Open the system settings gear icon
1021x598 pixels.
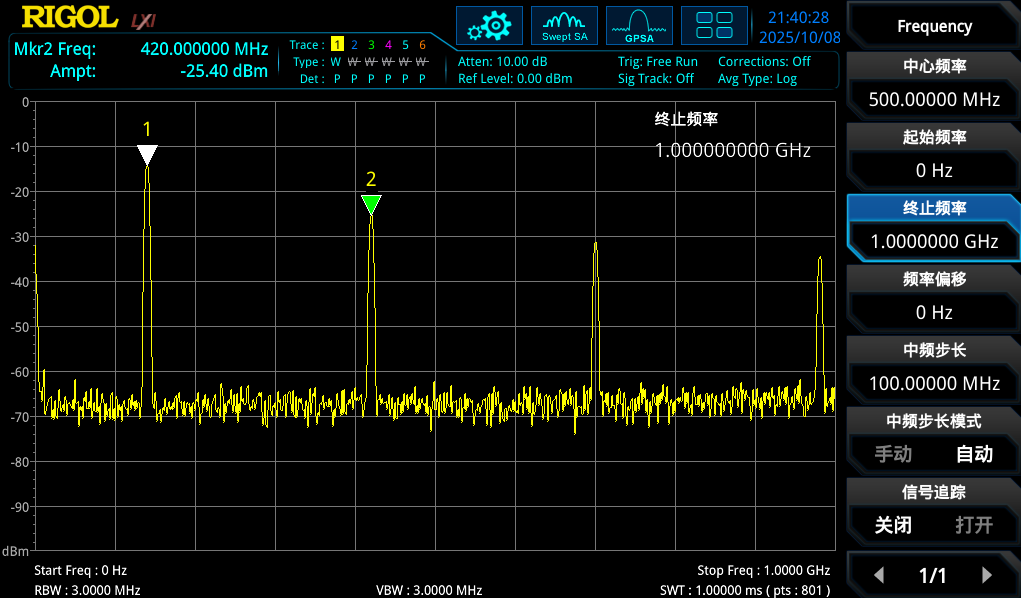pos(489,26)
